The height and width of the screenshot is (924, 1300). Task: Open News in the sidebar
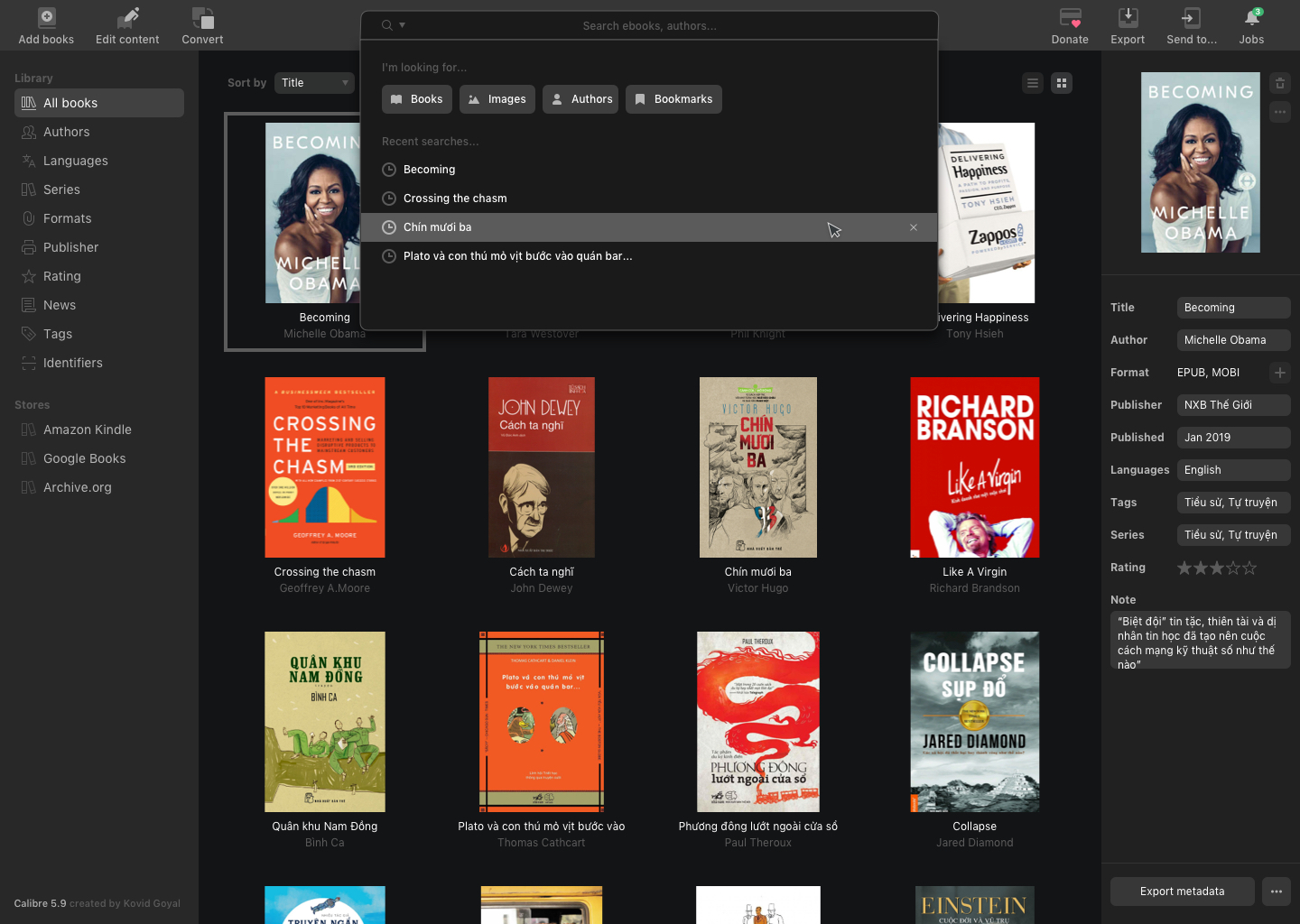coord(99,305)
